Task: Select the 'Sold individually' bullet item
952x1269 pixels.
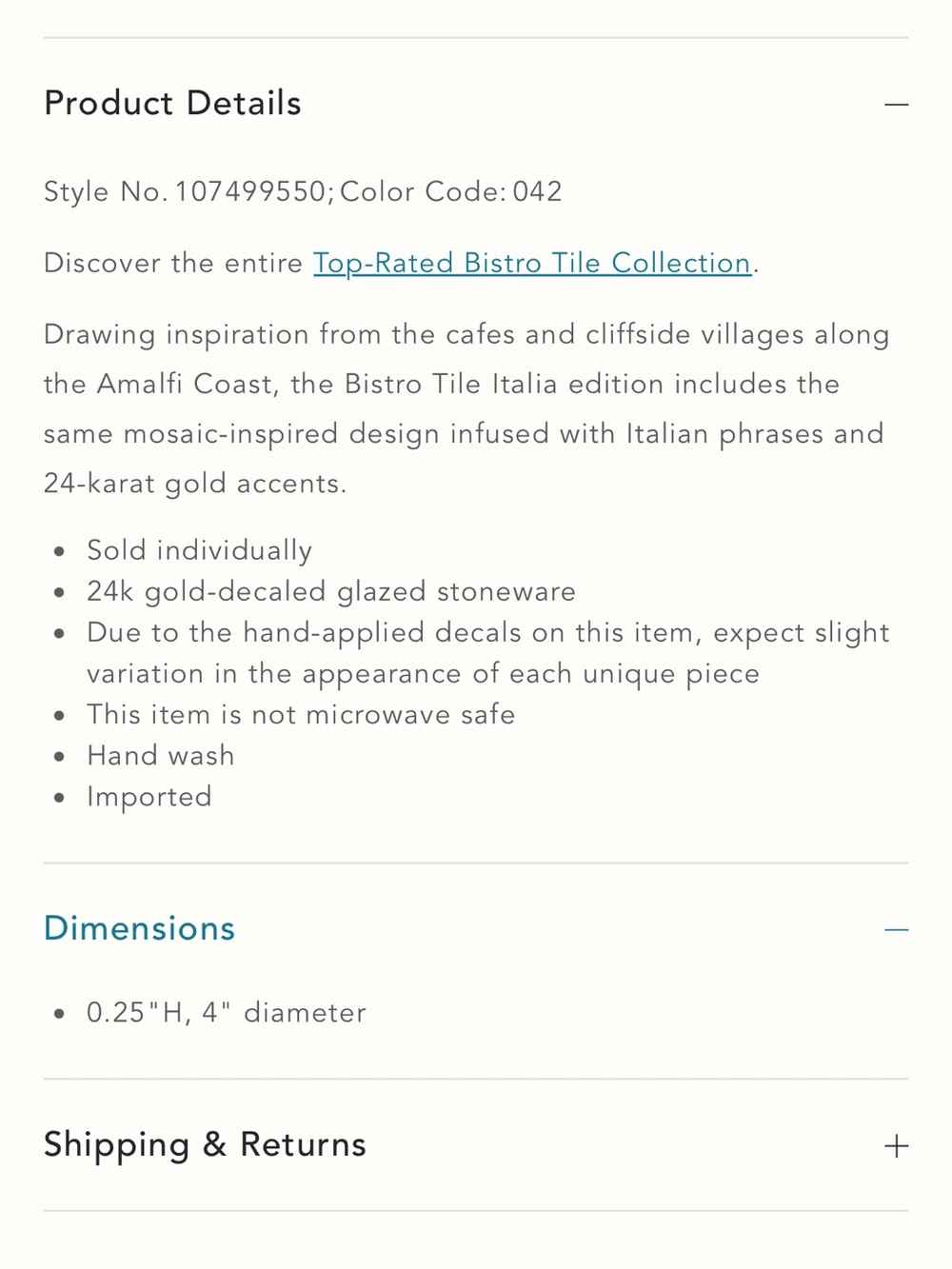Action: click(199, 550)
